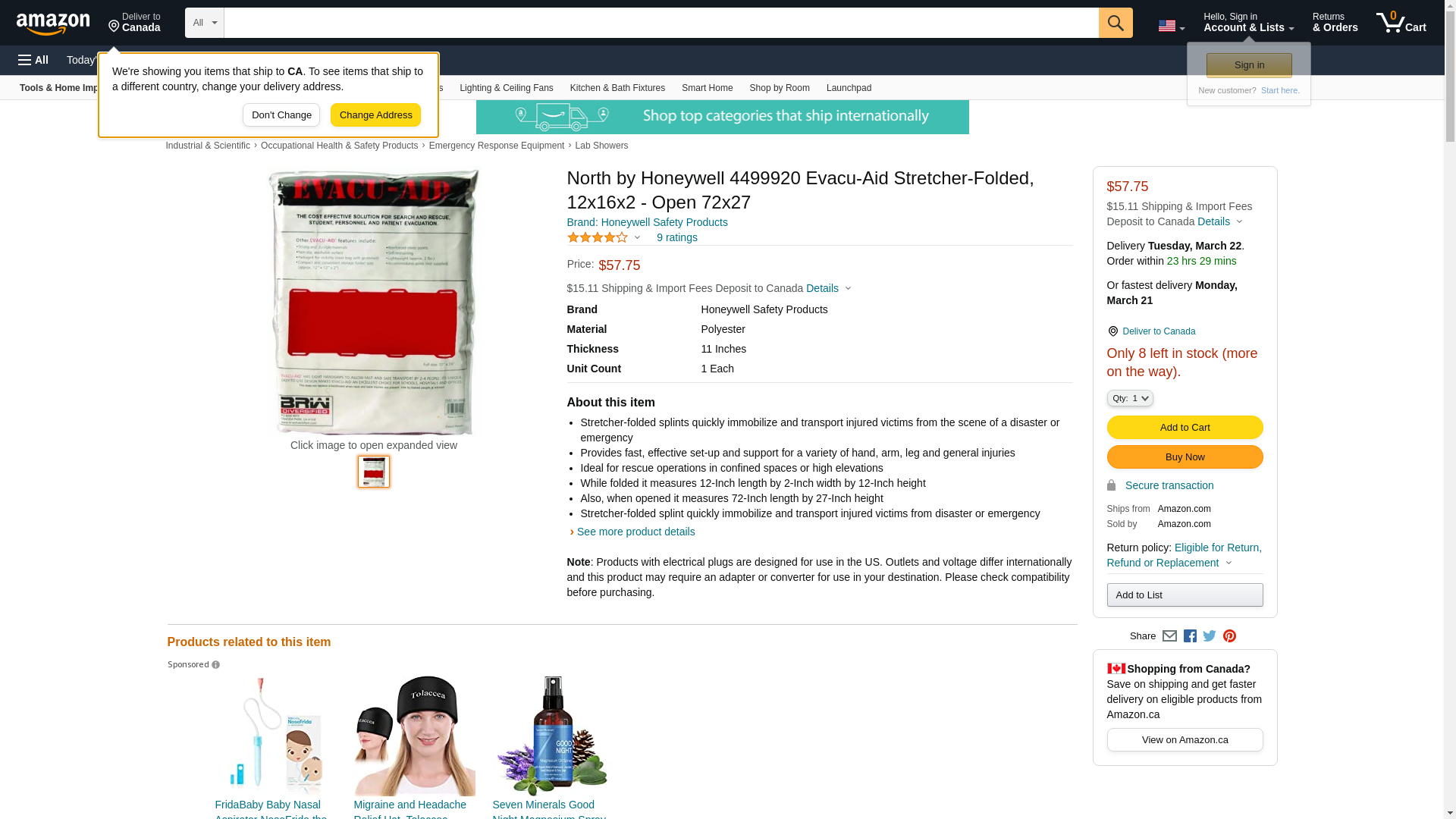Share product on Pinterest icon

(x=1229, y=636)
